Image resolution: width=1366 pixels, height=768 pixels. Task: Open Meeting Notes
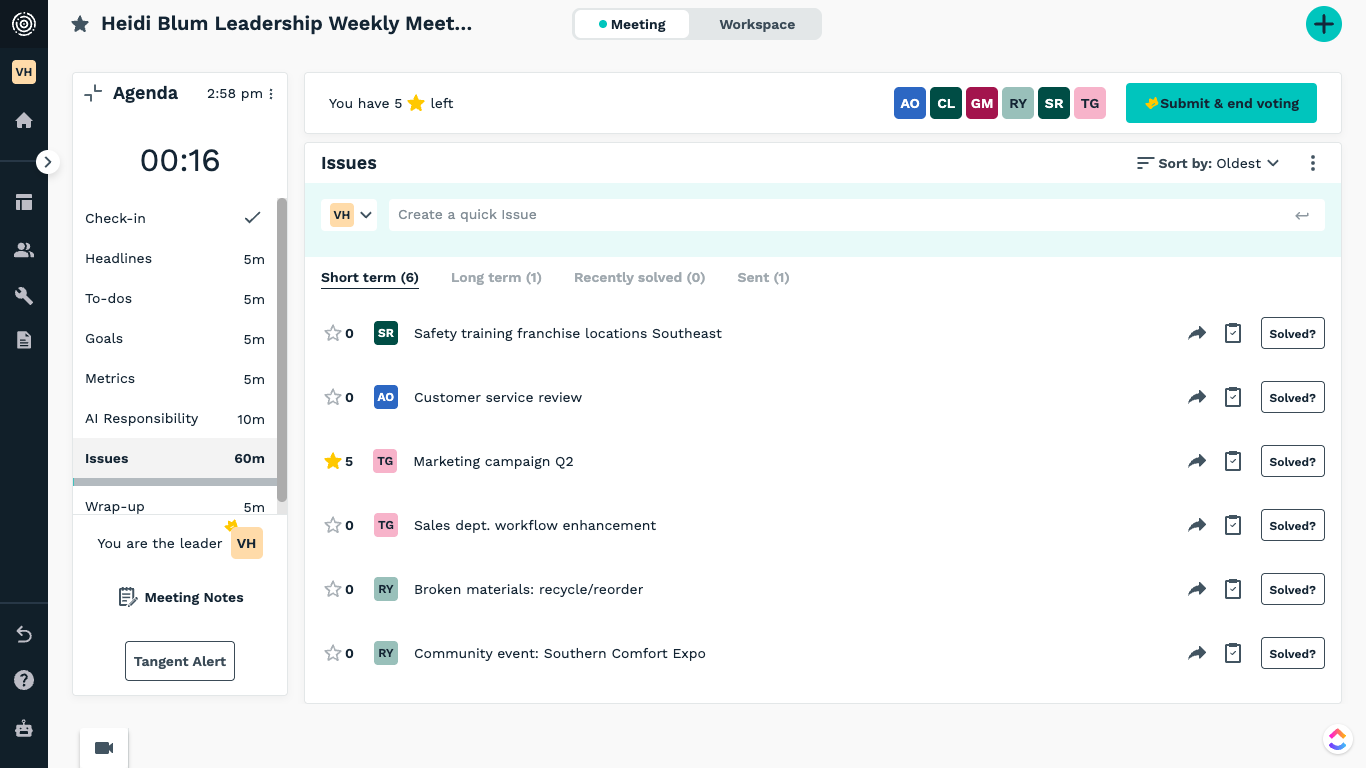point(180,597)
